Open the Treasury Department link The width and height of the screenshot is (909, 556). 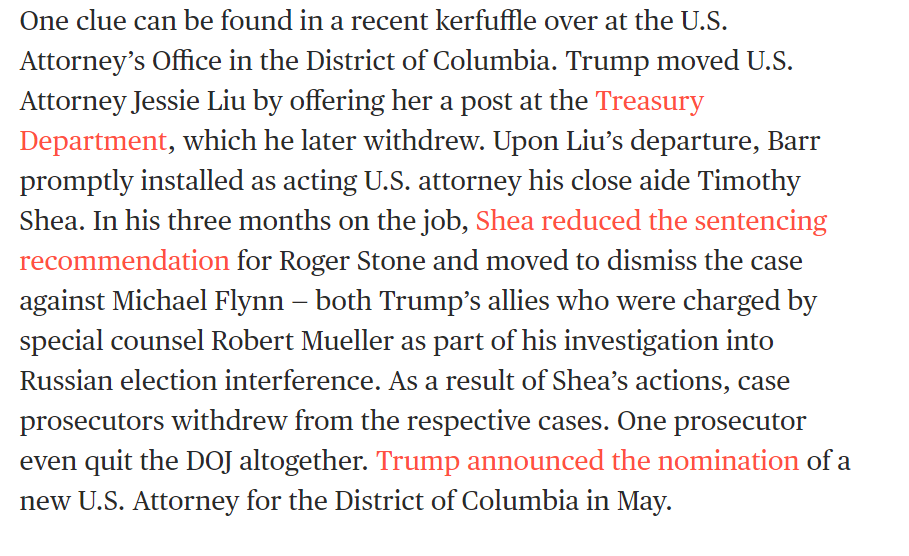click(x=649, y=101)
